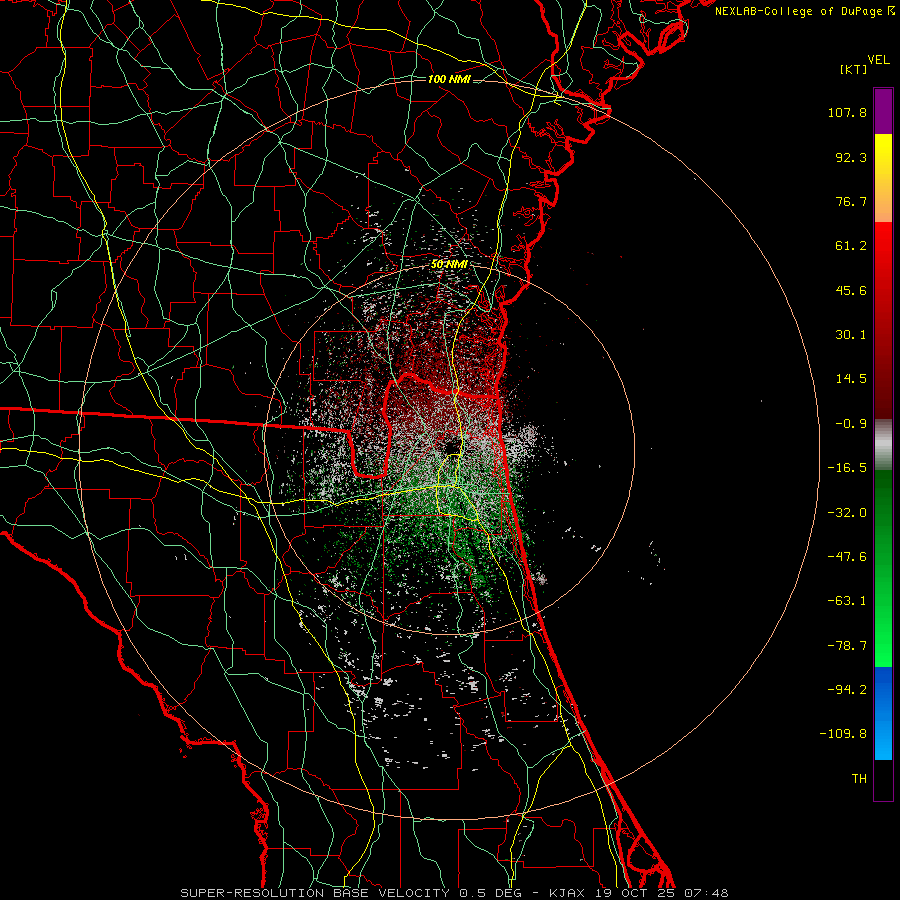Click the Super-Resolution Base Velocity caption text
This screenshot has width=900, height=900.
pyautogui.click(x=454, y=893)
